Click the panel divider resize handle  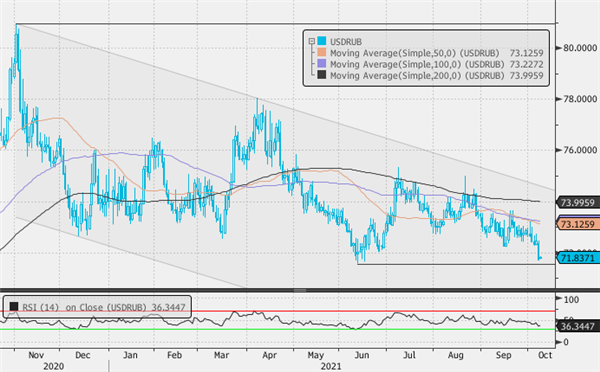coord(300,290)
